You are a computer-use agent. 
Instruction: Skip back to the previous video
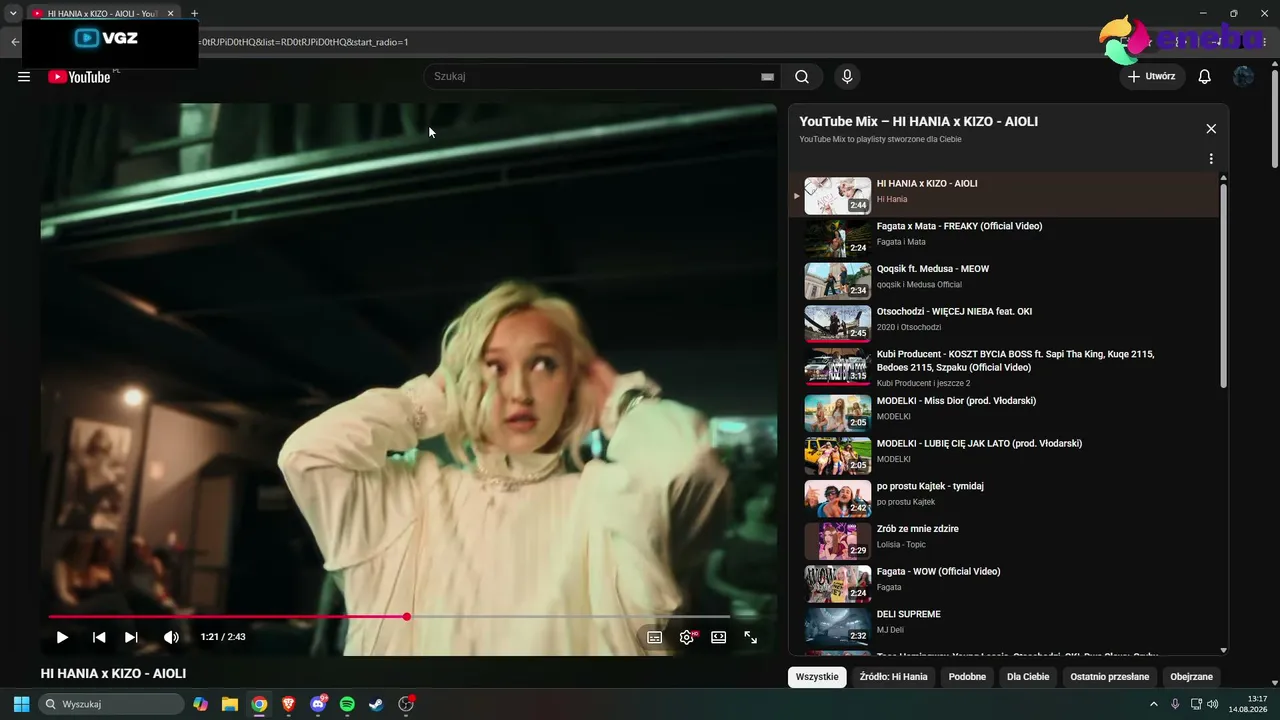click(x=99, y=637)
